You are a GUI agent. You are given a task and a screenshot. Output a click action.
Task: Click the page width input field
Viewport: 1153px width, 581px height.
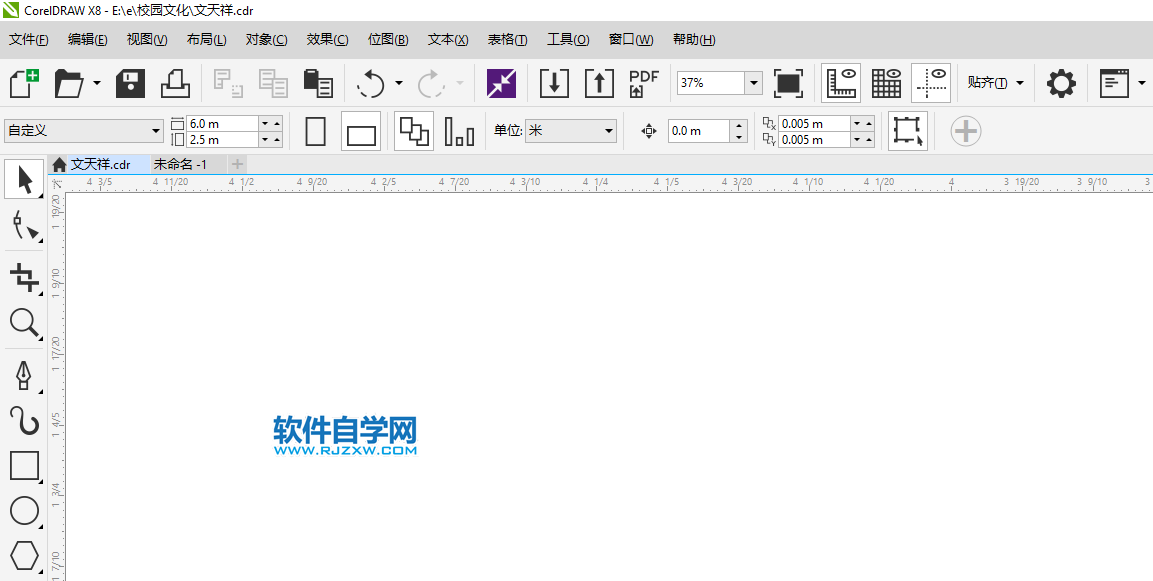pos(225,121)
